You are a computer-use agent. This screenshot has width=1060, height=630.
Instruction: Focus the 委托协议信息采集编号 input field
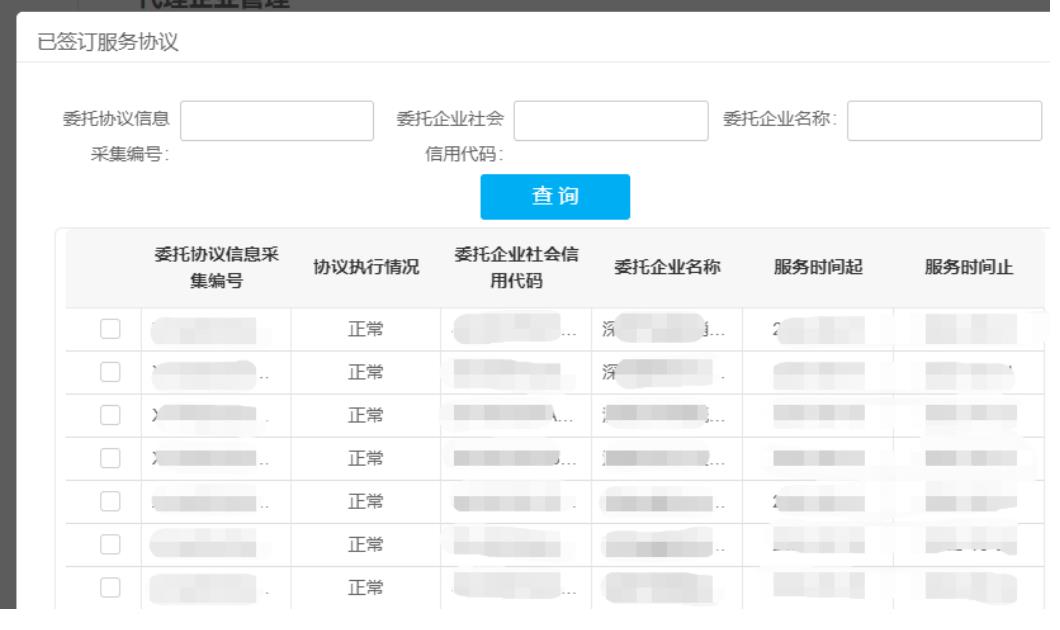[276, 122]
